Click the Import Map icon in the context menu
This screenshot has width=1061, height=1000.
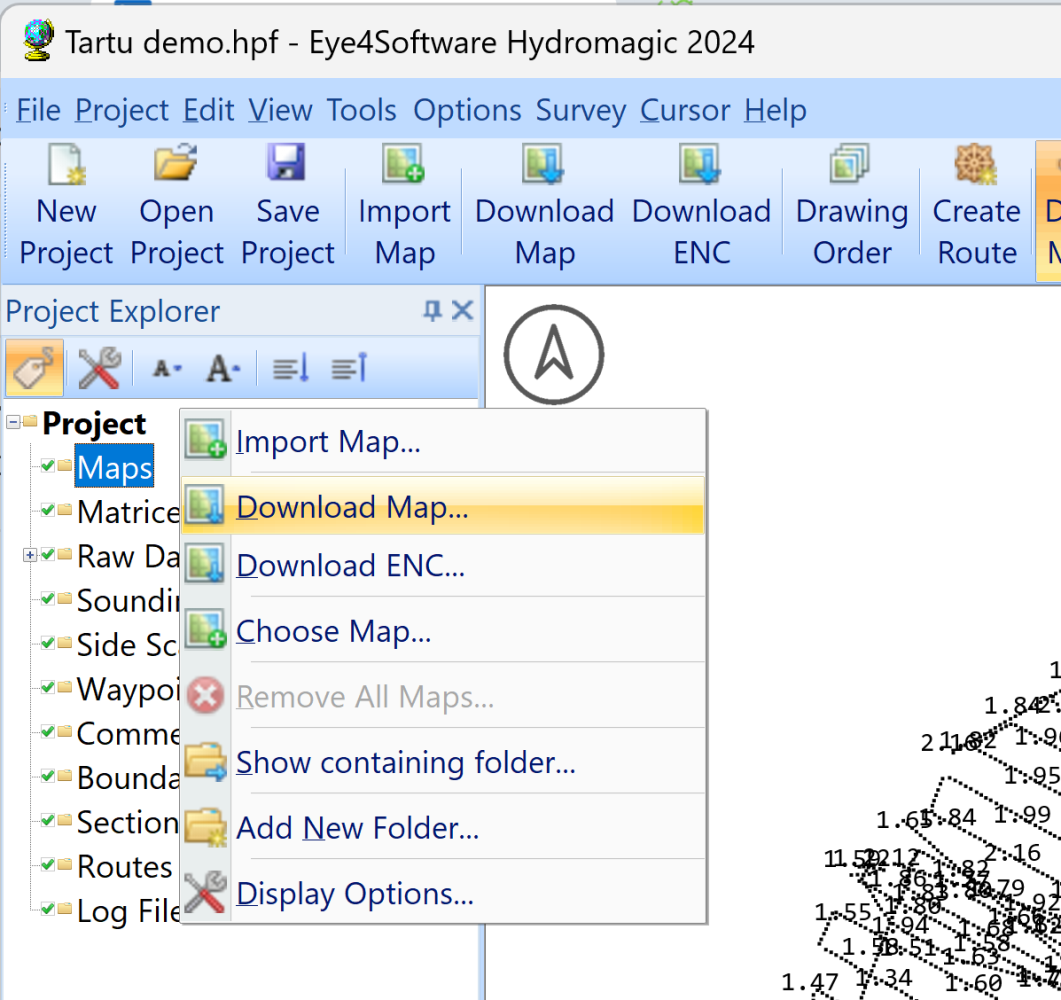coord(206,440)
